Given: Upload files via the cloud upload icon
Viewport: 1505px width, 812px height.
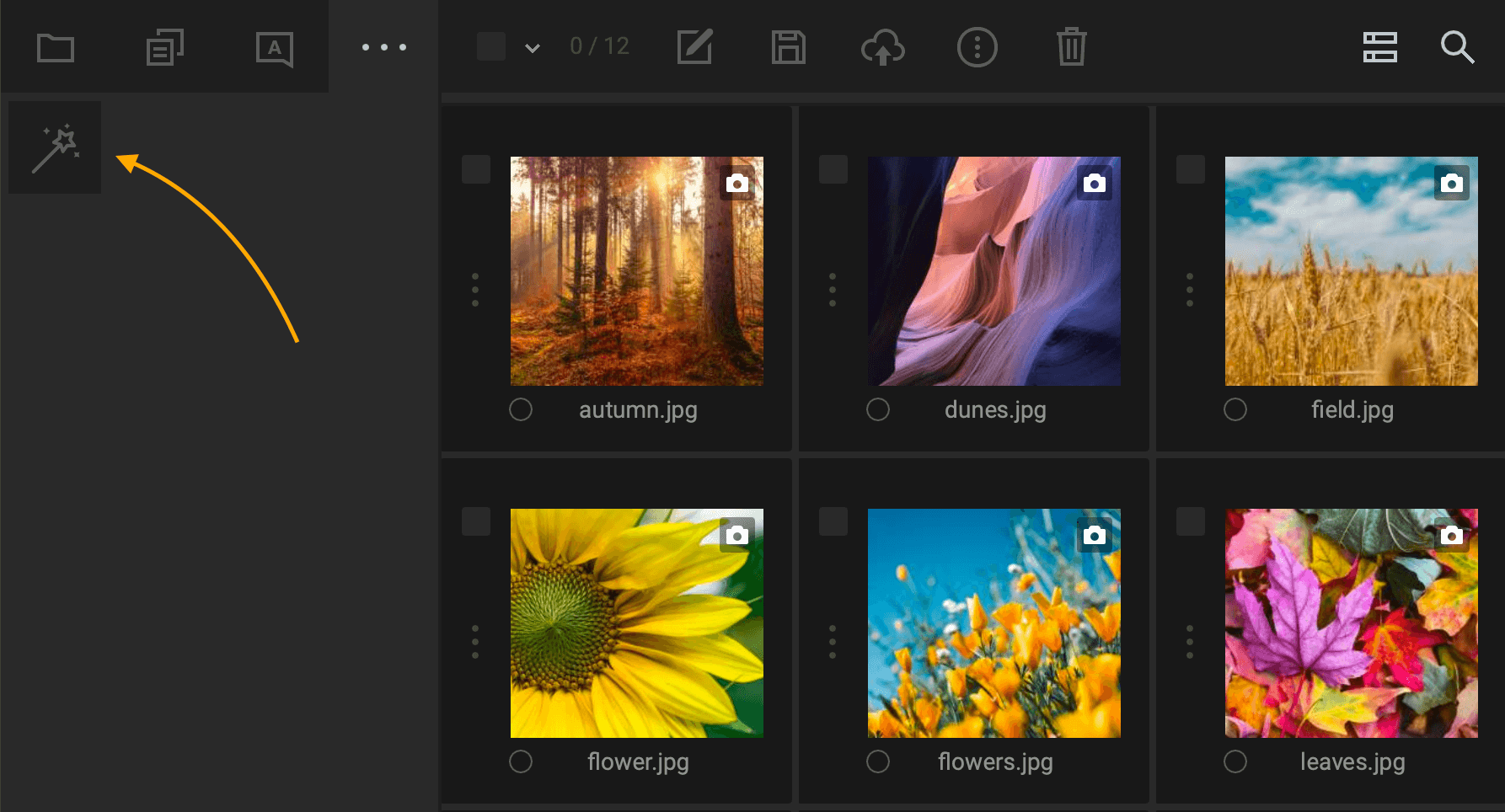Looking at the screenshot, I should pos(883,46).
